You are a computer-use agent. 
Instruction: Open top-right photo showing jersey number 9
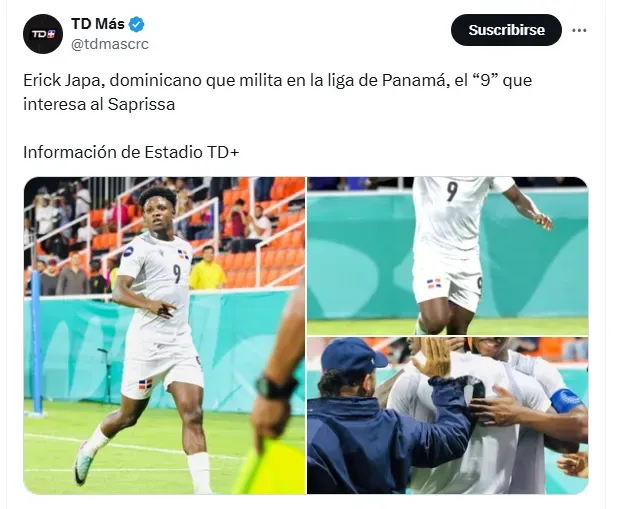pos(448,255)
